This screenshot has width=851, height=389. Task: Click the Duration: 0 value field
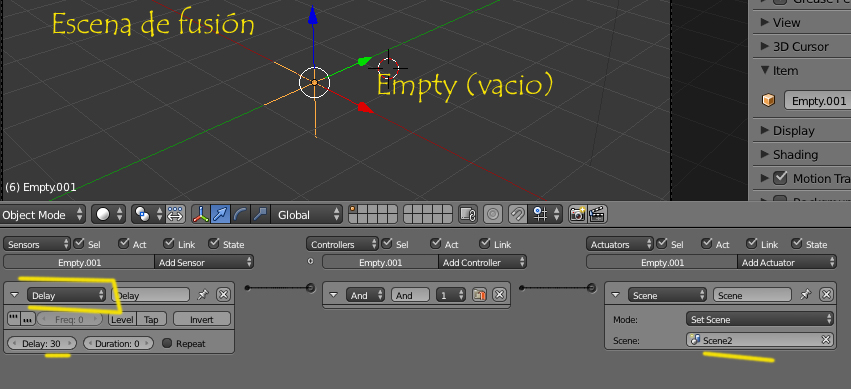(117, 343)
